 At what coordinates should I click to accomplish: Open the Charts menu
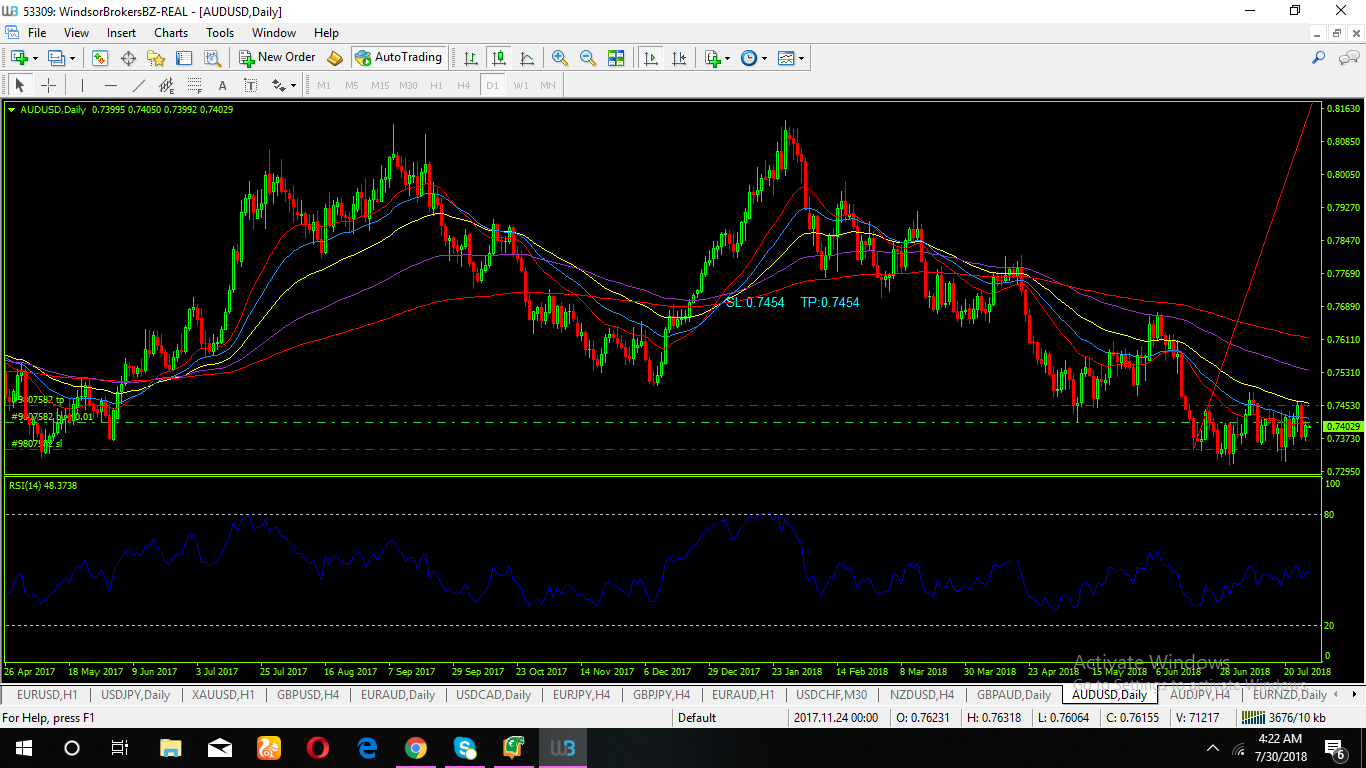point(171,33)
